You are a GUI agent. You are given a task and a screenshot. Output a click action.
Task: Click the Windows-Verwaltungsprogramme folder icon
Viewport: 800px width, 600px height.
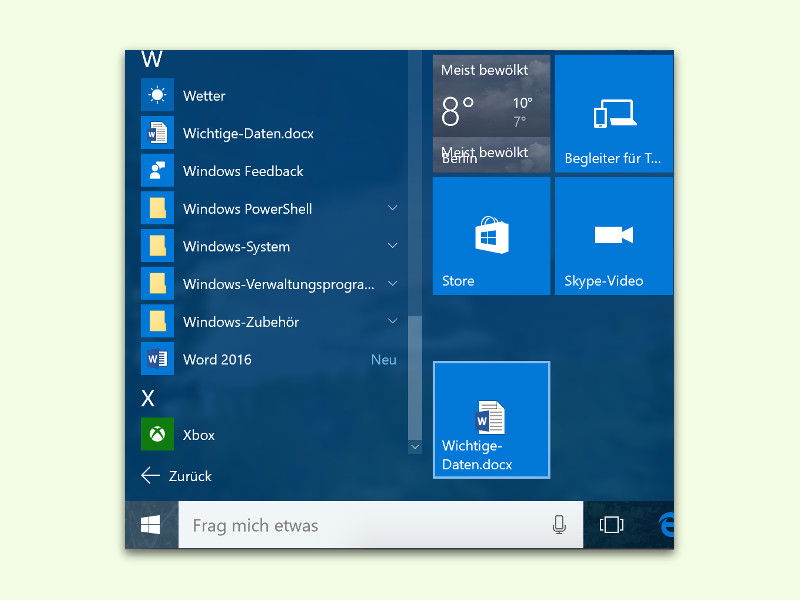tap(157, 284)
